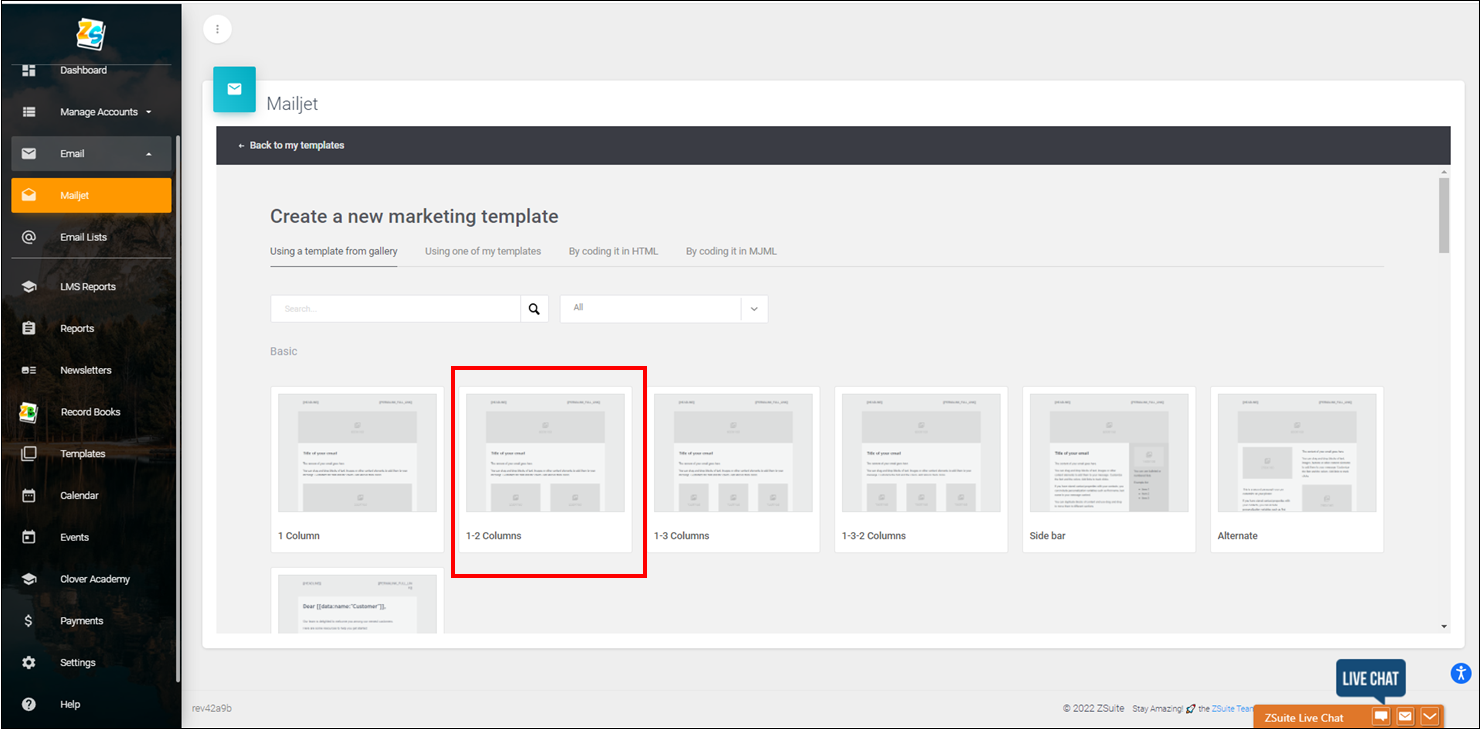Click the LMS Reports graduation cap icon
Image resolution: width=1481 pixels, height=730 pixels.
29,287
